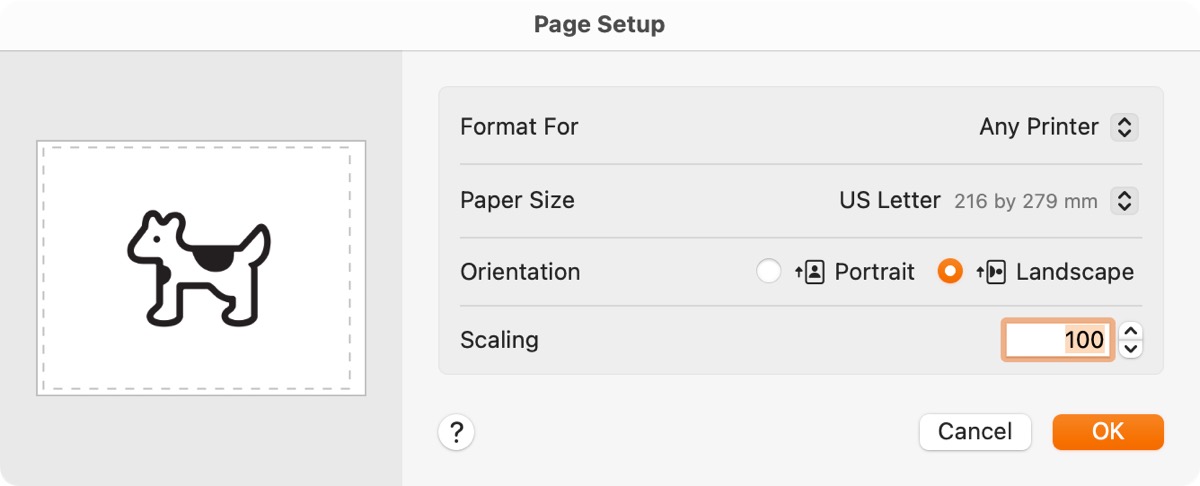Open the Paper Size dropdown arrows

1125,201
